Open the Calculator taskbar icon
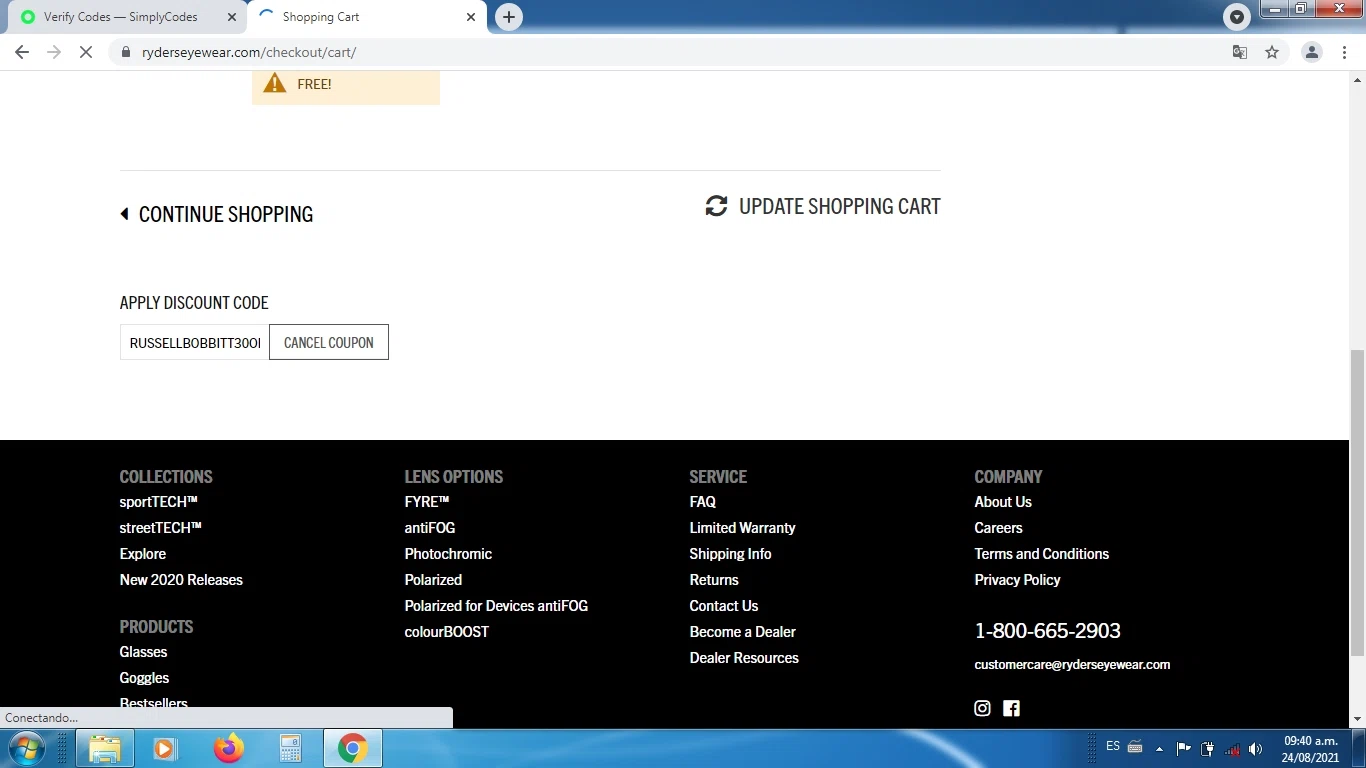Image resolution: width=1366 pixels, height=768 pixels. (290, 748)
